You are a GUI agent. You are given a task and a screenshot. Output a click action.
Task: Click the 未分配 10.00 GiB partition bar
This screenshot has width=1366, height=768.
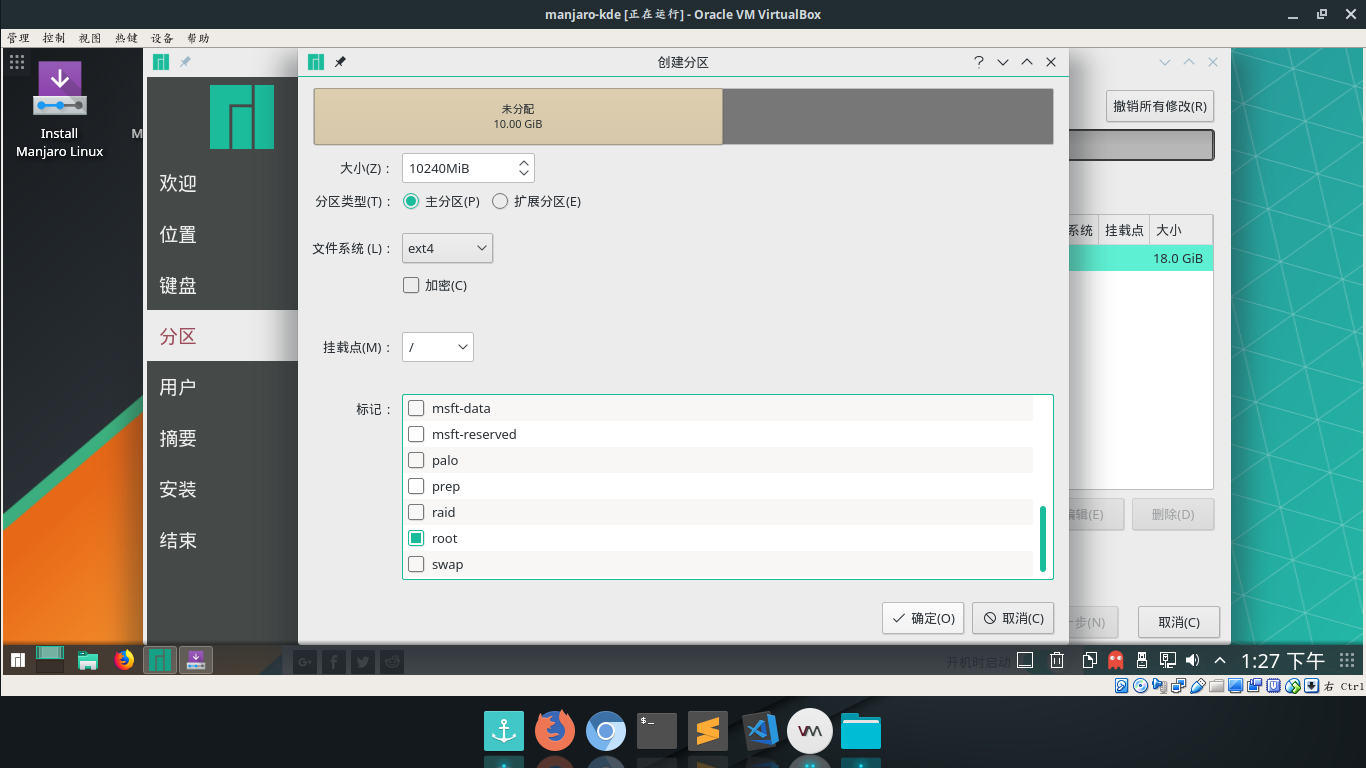[518, 116]
